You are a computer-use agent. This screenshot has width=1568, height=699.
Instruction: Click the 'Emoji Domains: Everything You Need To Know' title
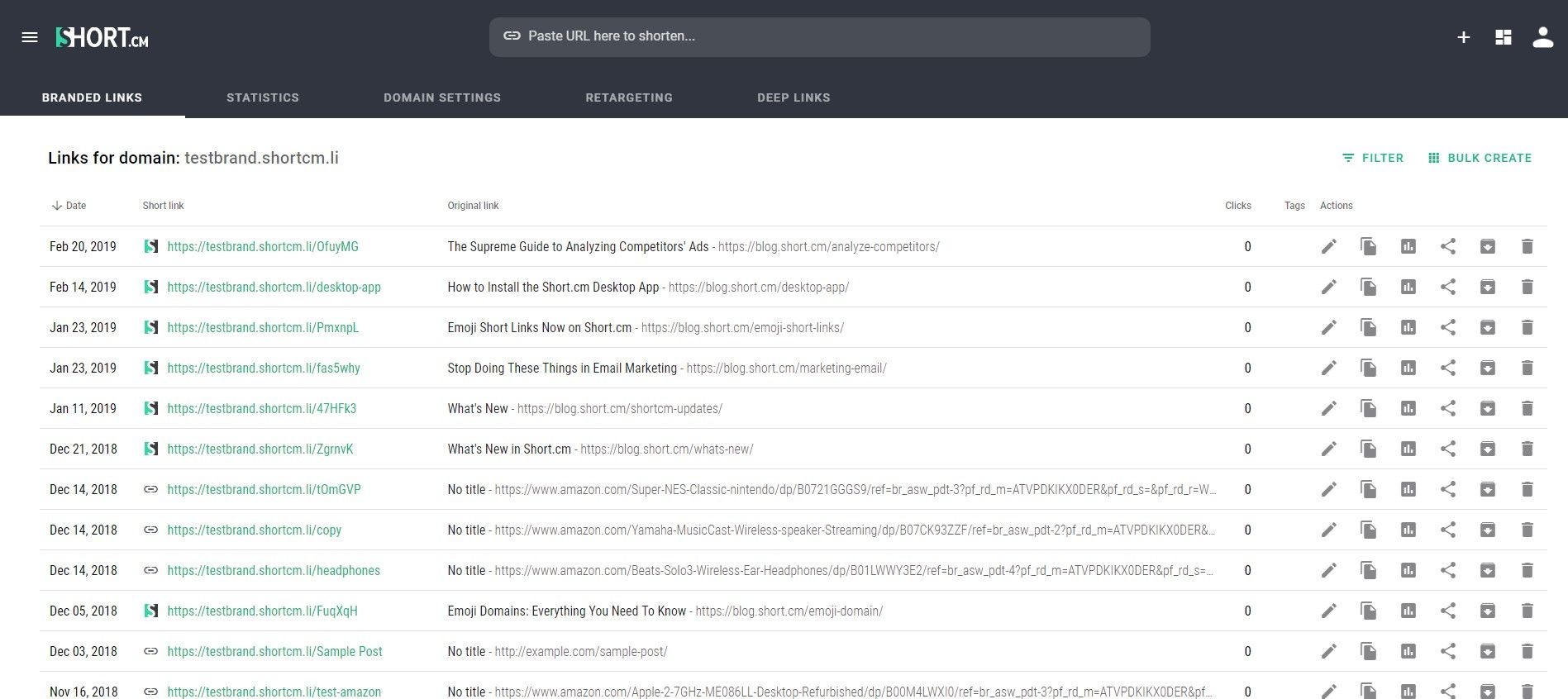coord(566,611)
